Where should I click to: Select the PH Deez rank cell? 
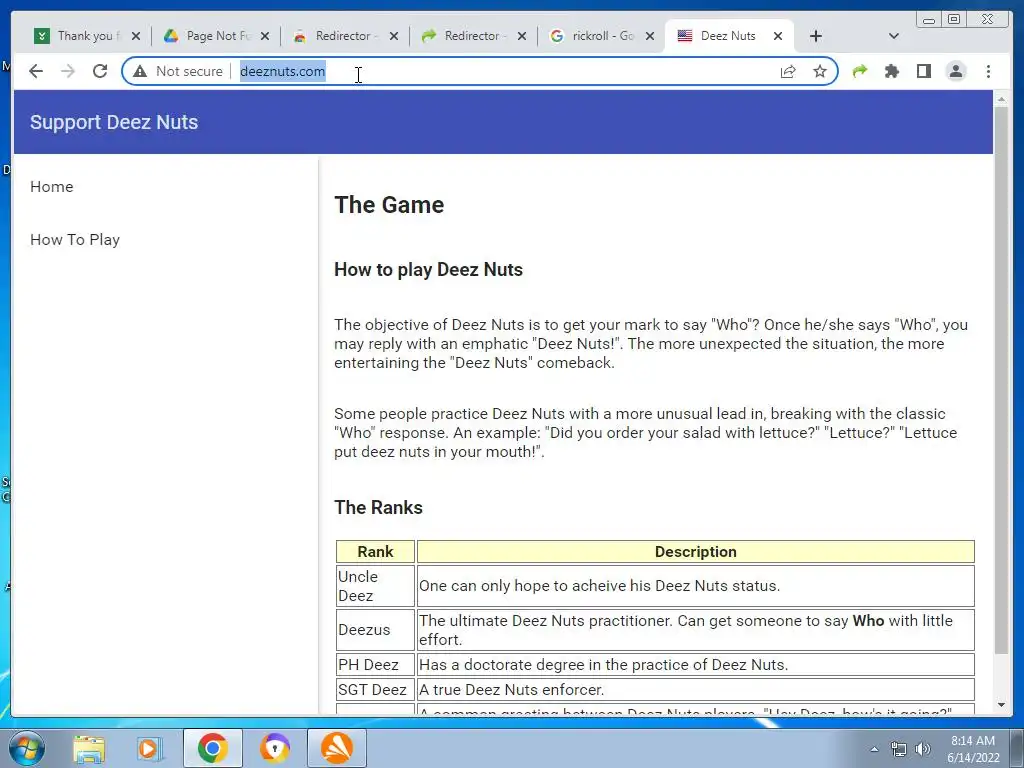click(x=376, y=665)
